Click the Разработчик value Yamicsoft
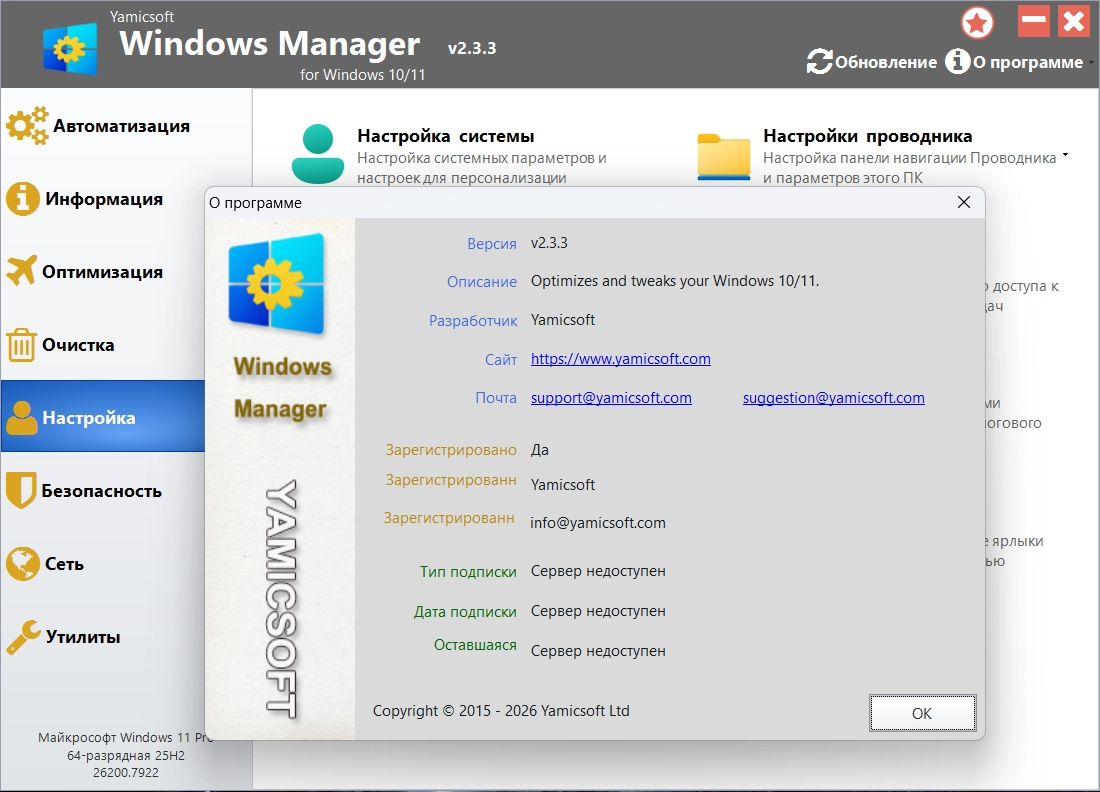This screenshot has width=1100, height=792. point(563,320)
